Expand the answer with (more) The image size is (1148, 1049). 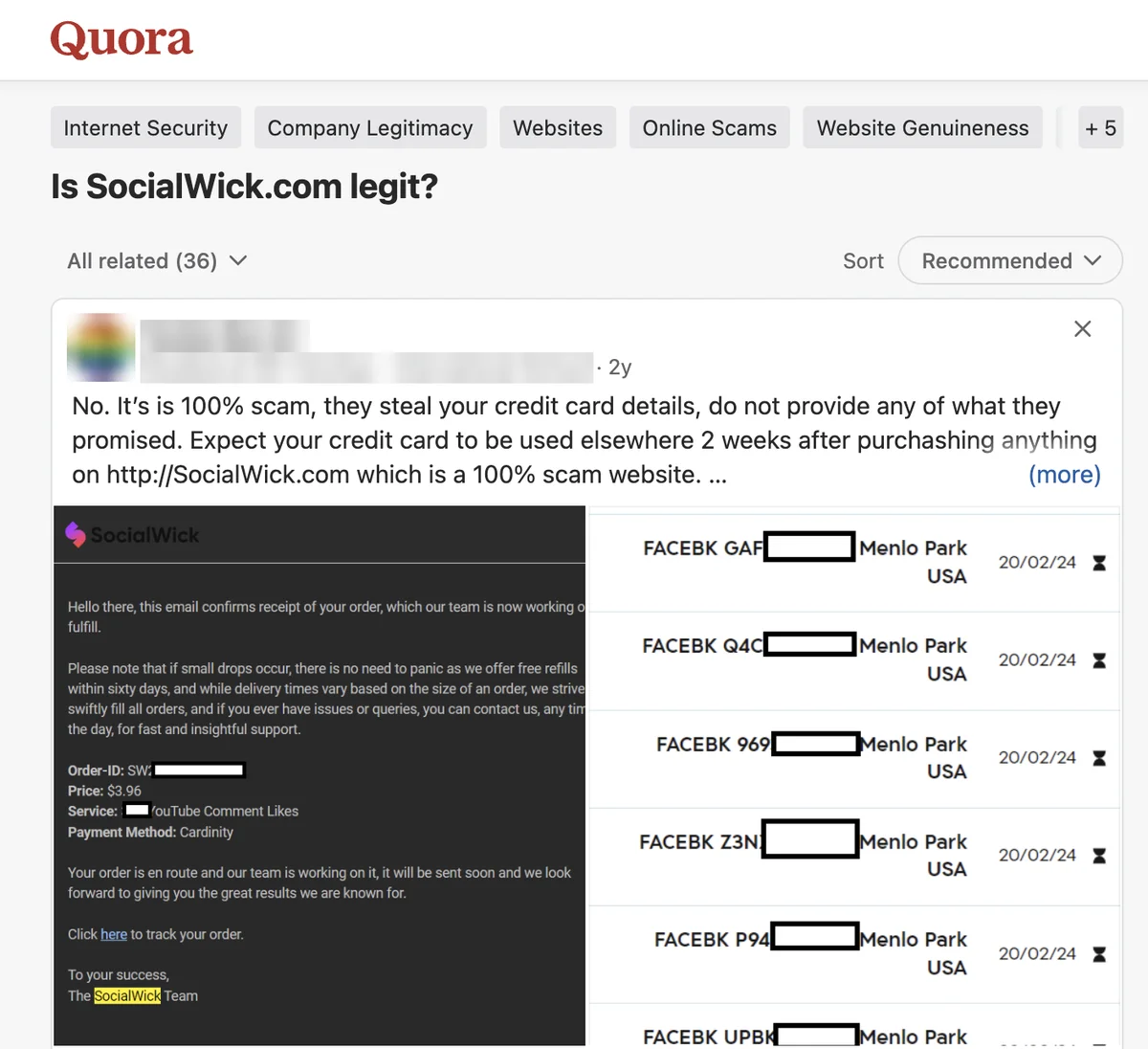1065,475
